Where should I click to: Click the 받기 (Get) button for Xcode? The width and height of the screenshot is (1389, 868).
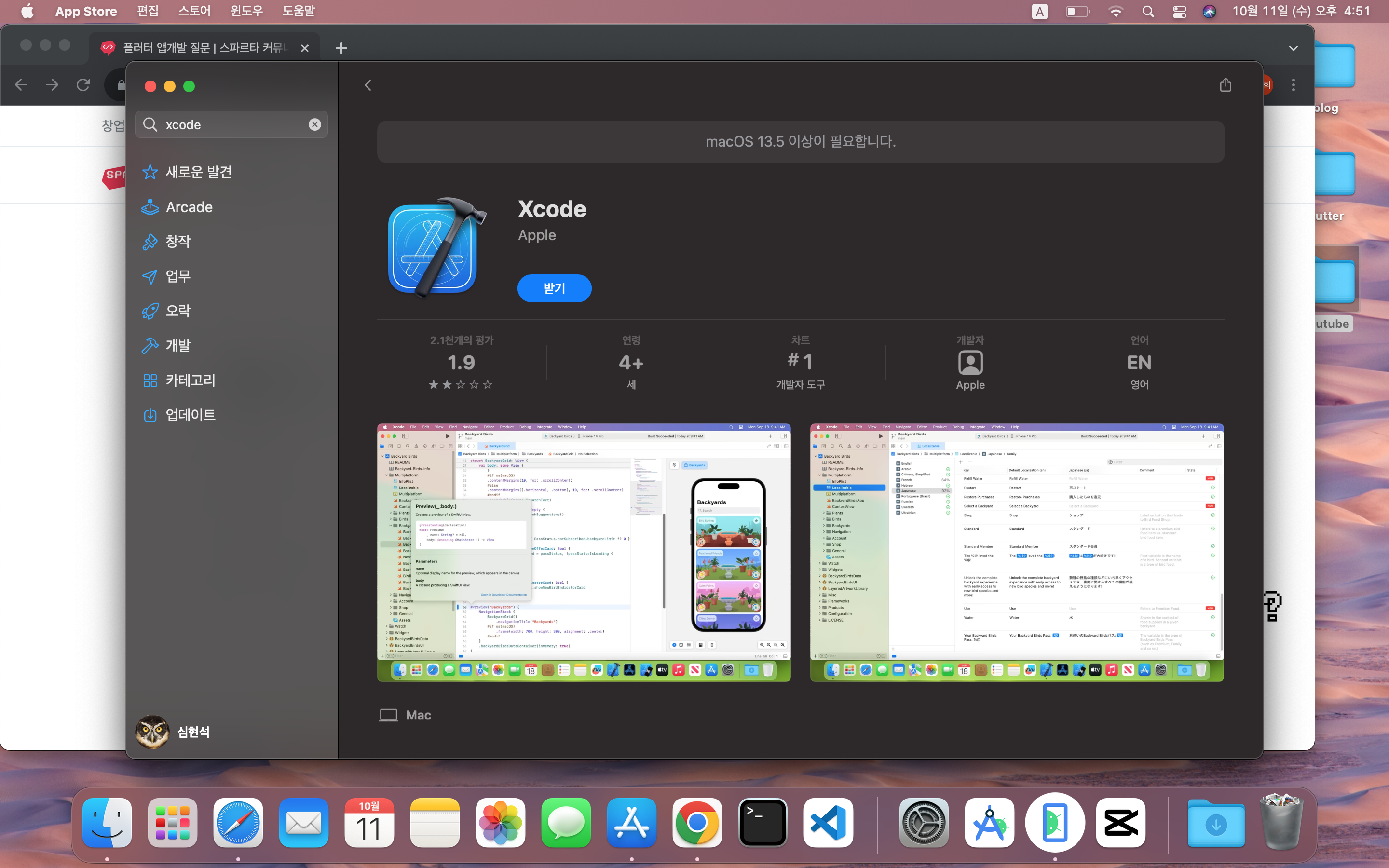(555, 288)
